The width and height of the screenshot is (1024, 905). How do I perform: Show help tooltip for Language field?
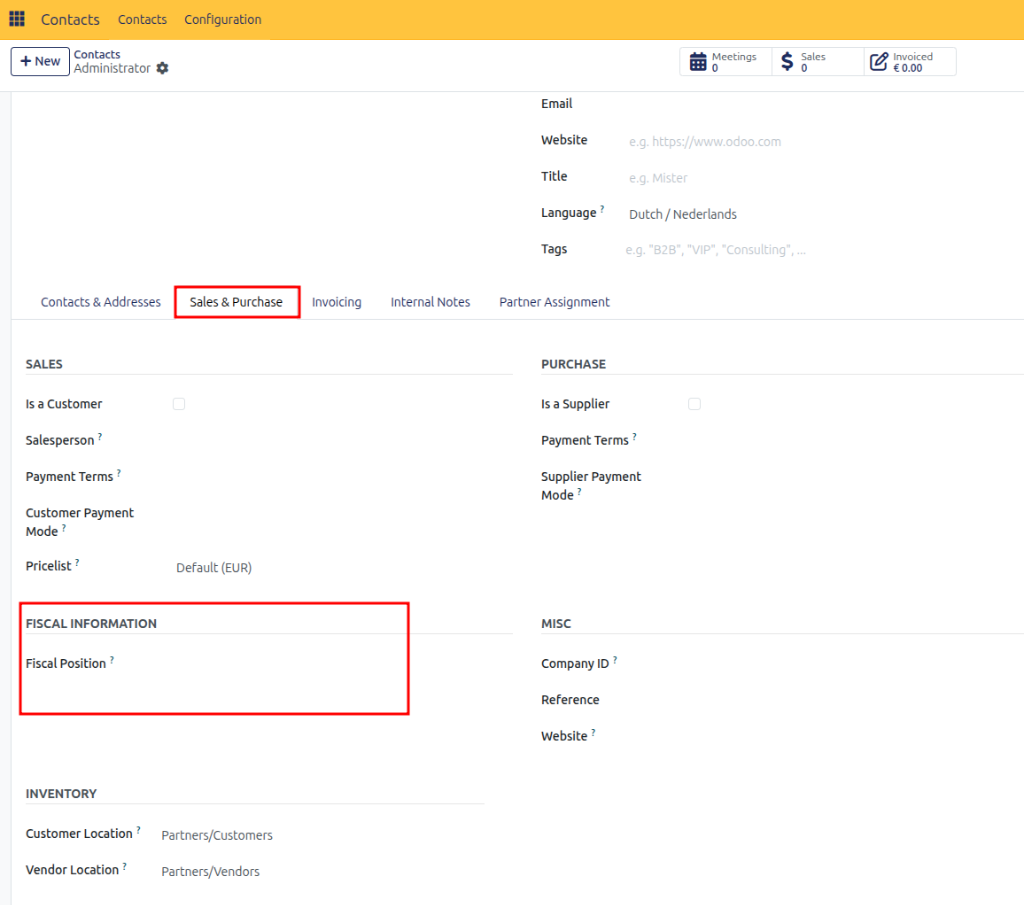pyautogui.click(x=602, y=209)
